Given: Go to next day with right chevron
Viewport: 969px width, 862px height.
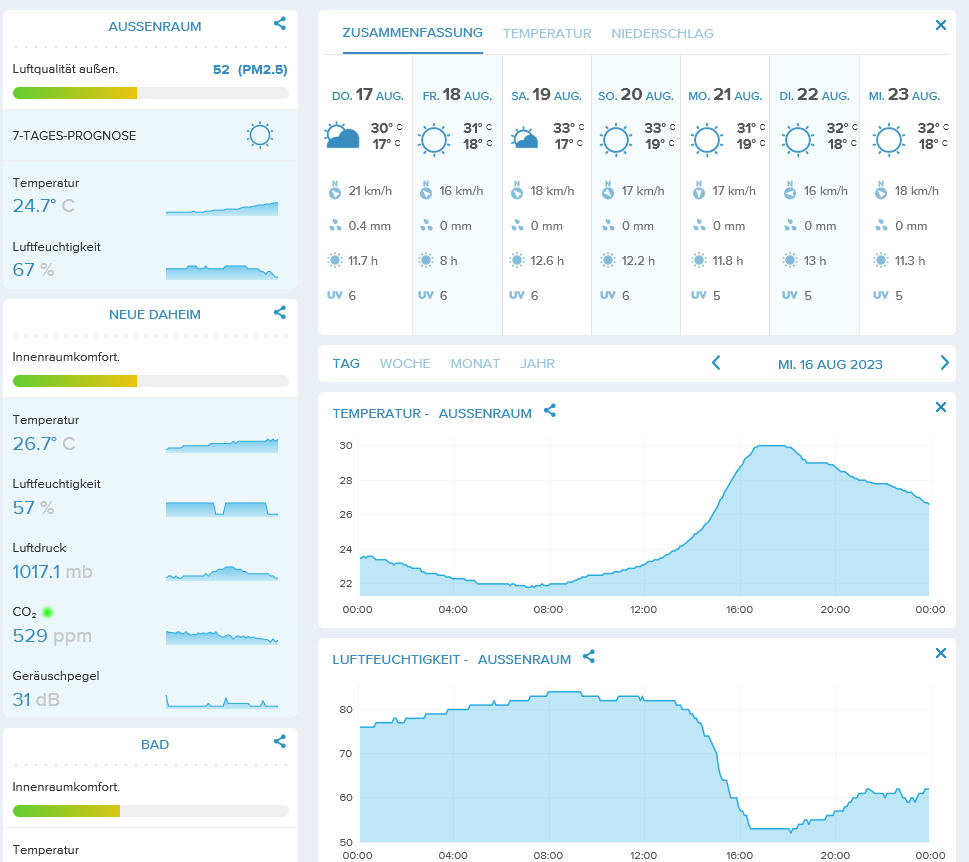Looking at the screenshot, I should point(944,363).
